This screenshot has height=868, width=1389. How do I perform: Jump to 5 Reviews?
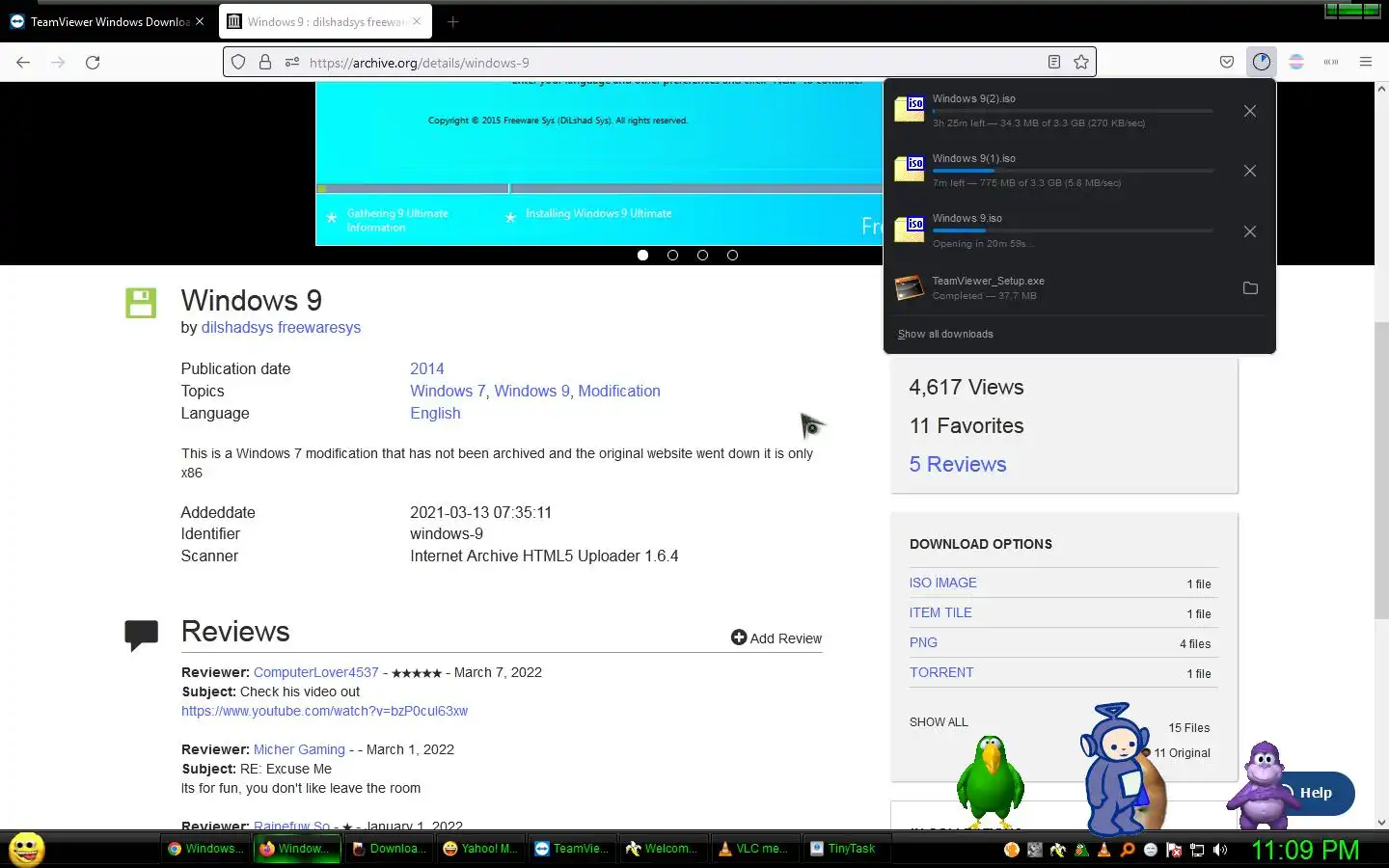(958, 464)
